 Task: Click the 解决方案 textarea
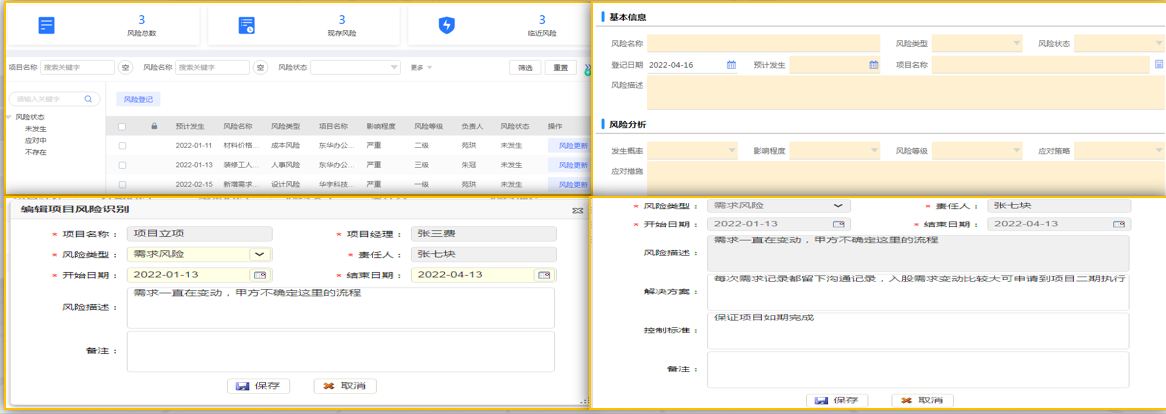(918, 291)
